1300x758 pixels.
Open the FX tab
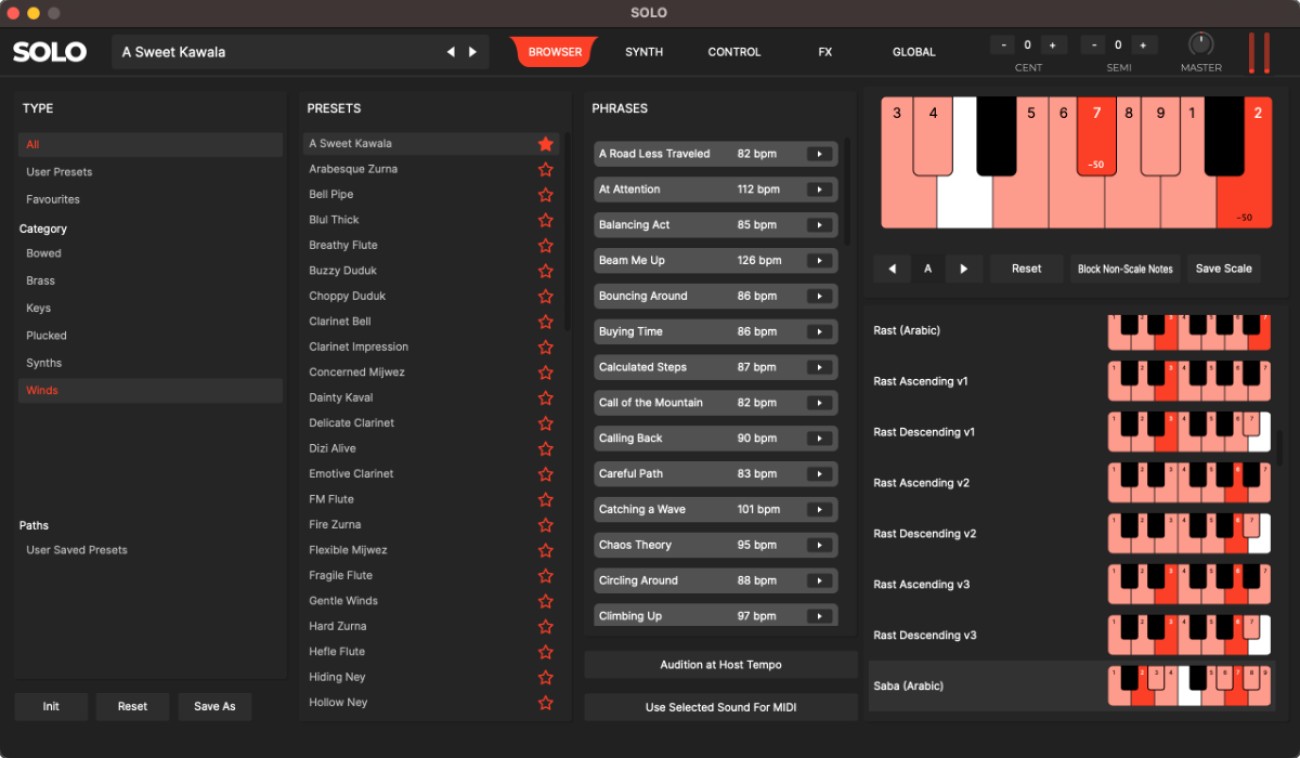coord(824,52)
